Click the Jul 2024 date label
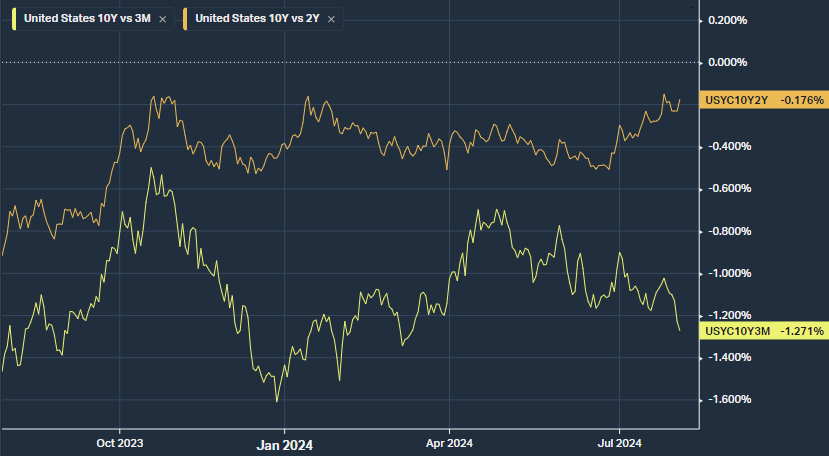This screenshot has width=829, height=456. [x=619, y=442]
